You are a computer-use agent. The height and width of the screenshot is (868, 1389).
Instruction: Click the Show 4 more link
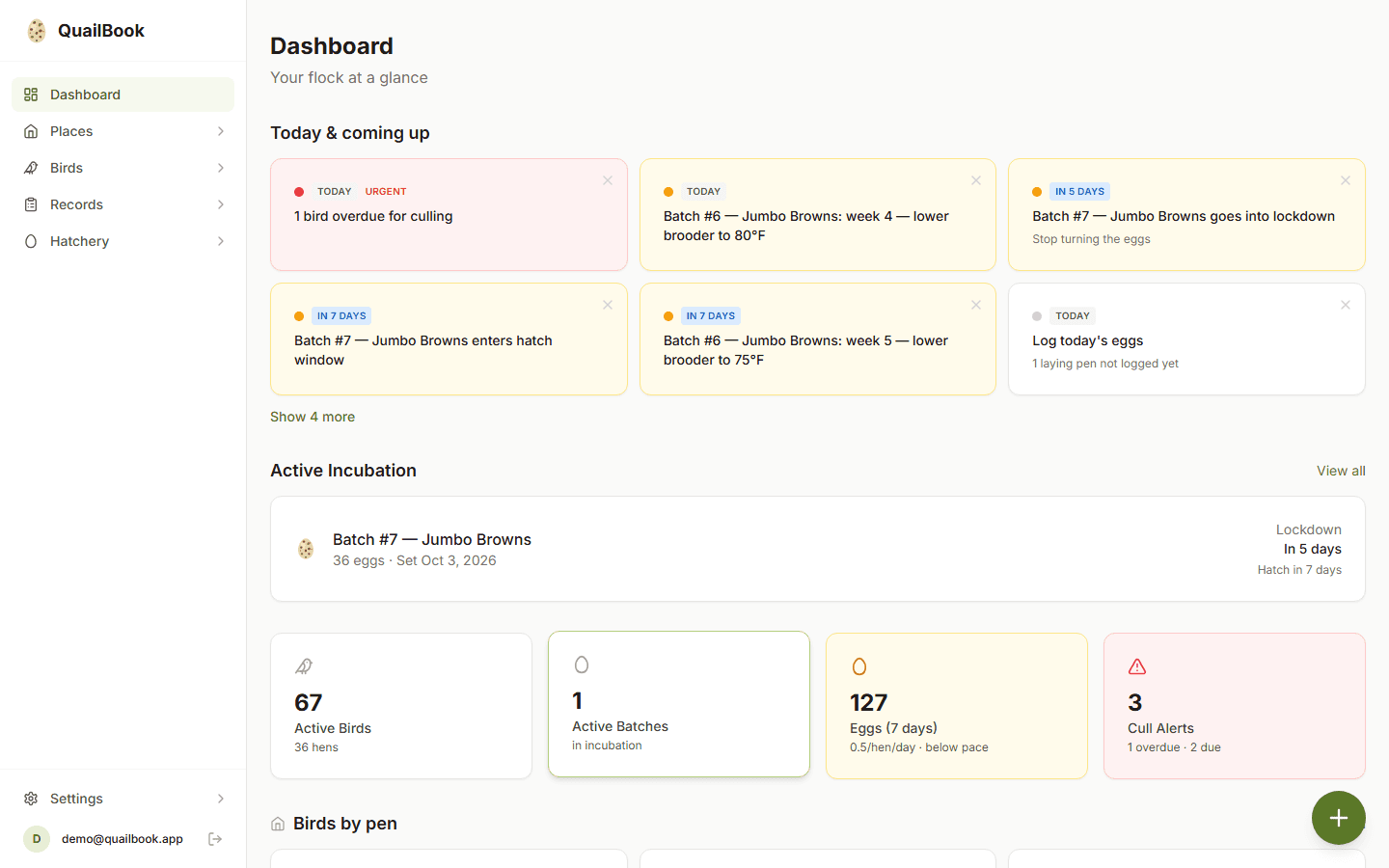click(x=313, y=417)
